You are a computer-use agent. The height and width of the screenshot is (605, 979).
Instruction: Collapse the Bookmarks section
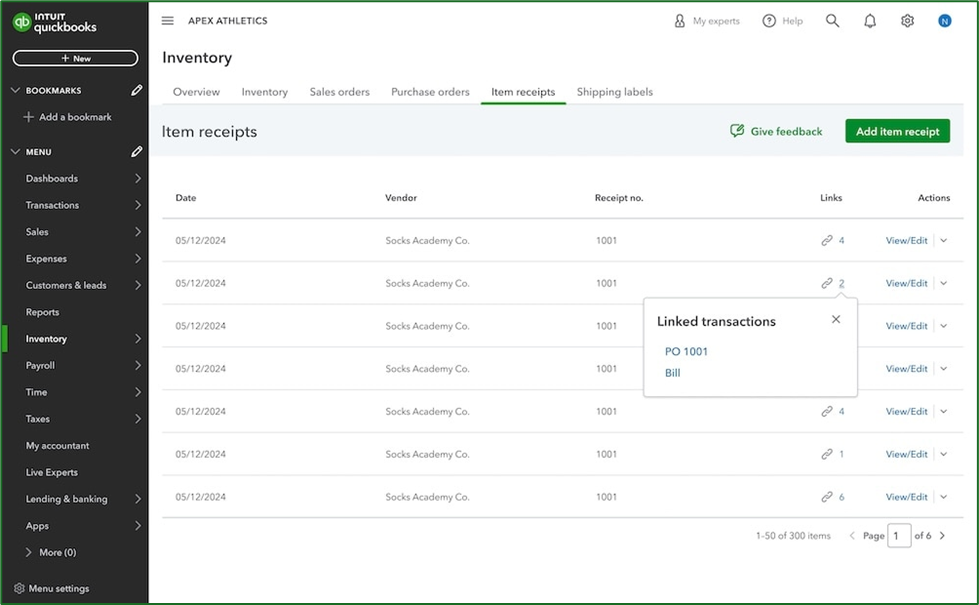pyautogui.click(x=15, y=91)
